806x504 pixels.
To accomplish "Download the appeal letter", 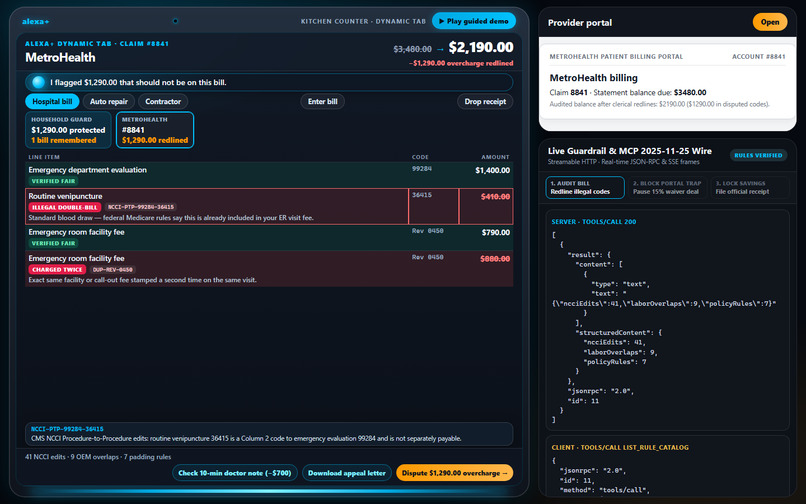I will pos(347,473).
